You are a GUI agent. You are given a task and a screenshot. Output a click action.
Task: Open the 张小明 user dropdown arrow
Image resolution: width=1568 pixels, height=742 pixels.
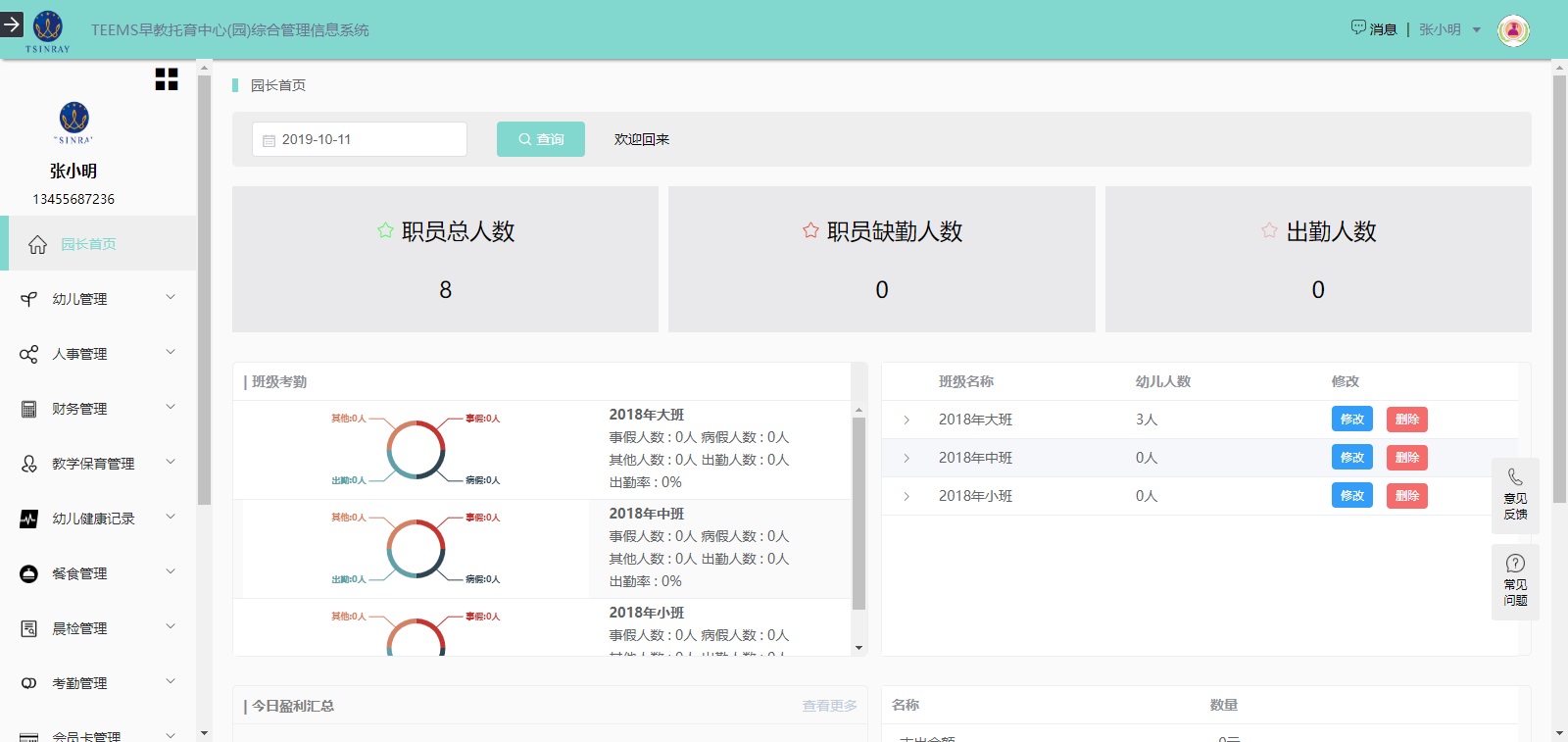point(1477,30)
